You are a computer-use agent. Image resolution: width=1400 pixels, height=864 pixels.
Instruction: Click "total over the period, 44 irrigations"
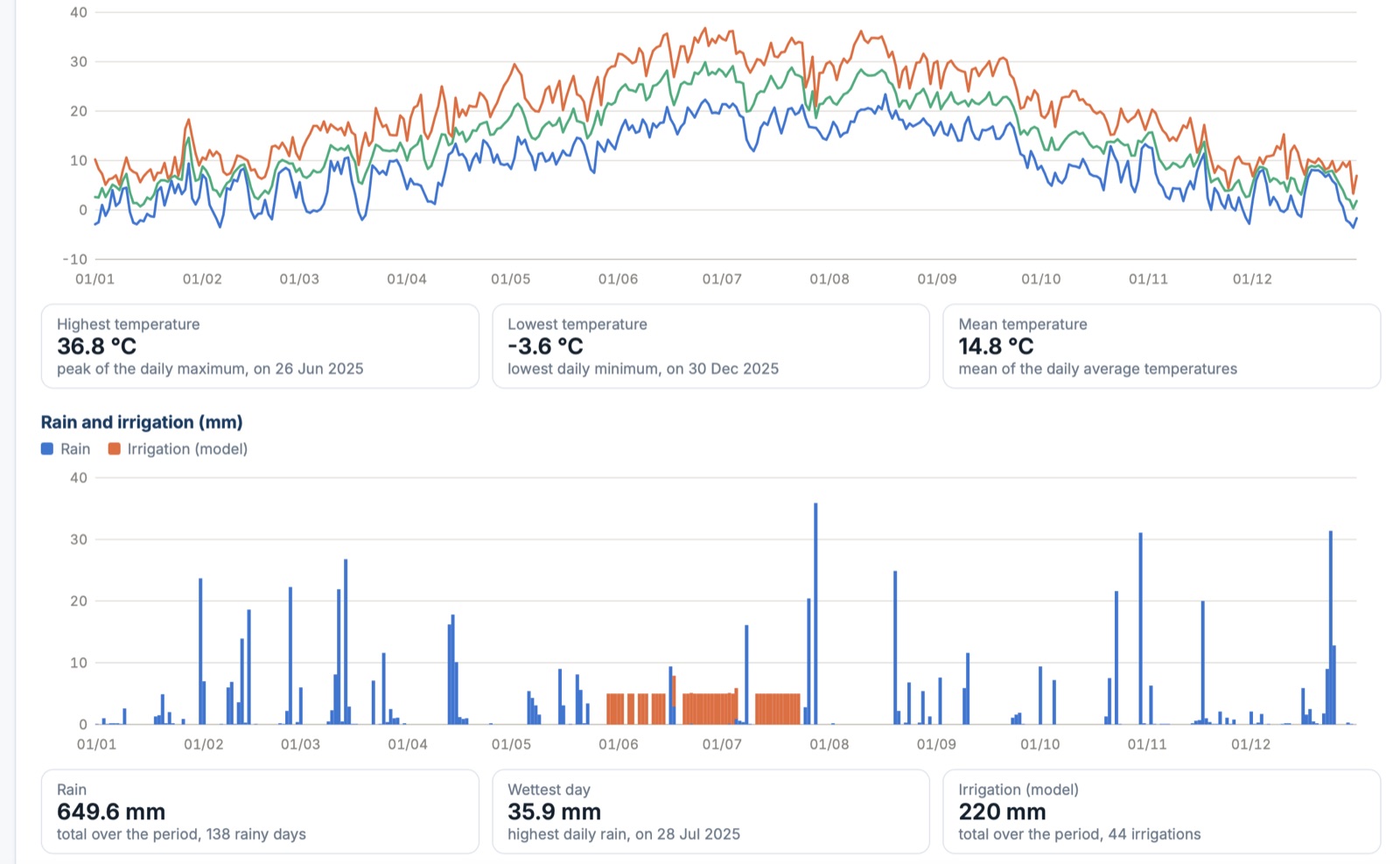pos(1080,834)
